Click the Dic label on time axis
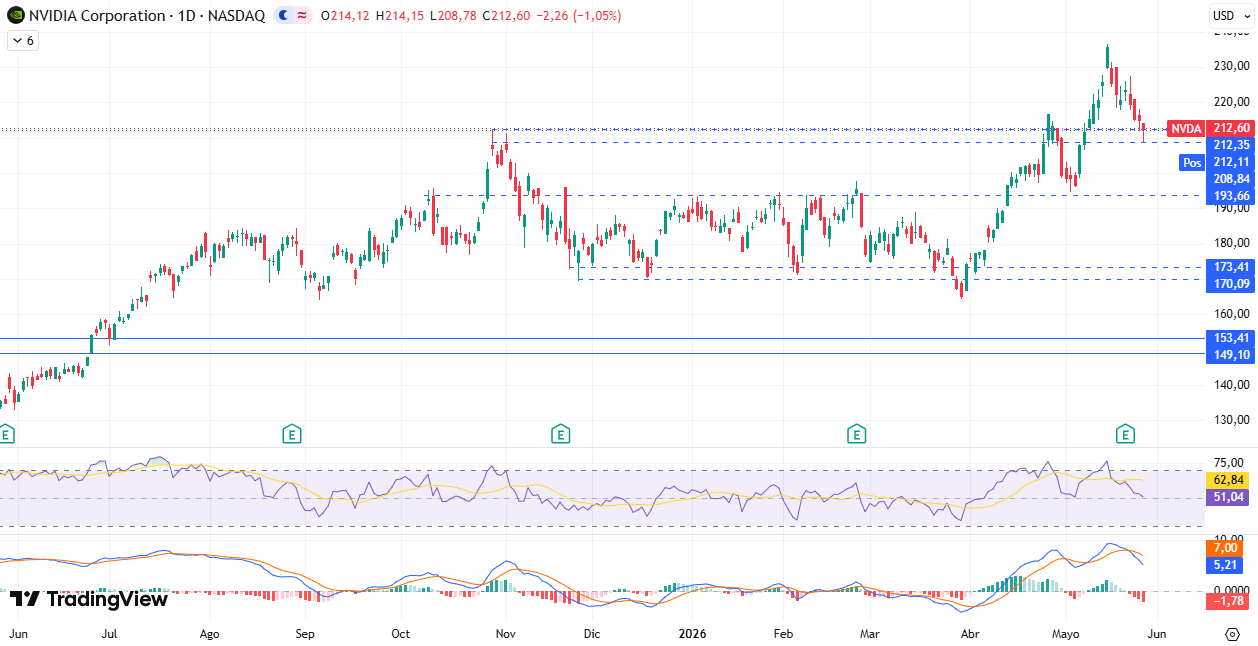The width and height of the screenshot is (1258, 646). [591, 634]
